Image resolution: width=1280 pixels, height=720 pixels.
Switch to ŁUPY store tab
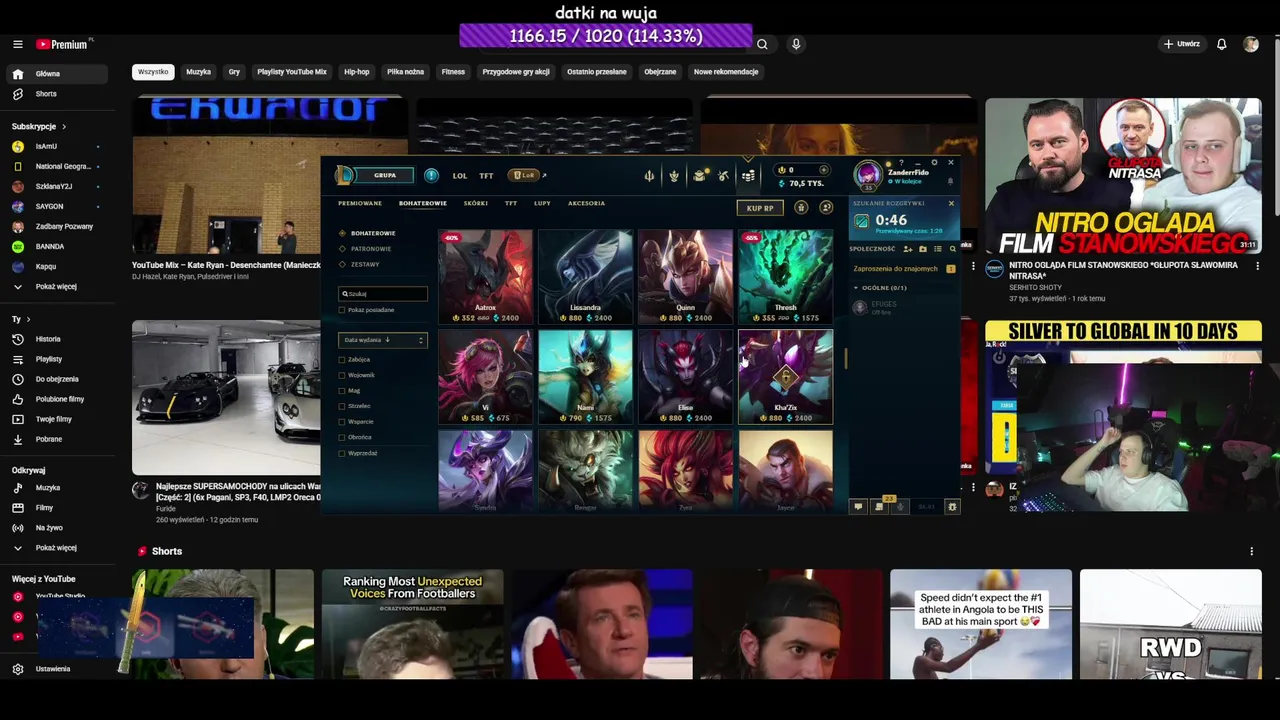(542, 203)
